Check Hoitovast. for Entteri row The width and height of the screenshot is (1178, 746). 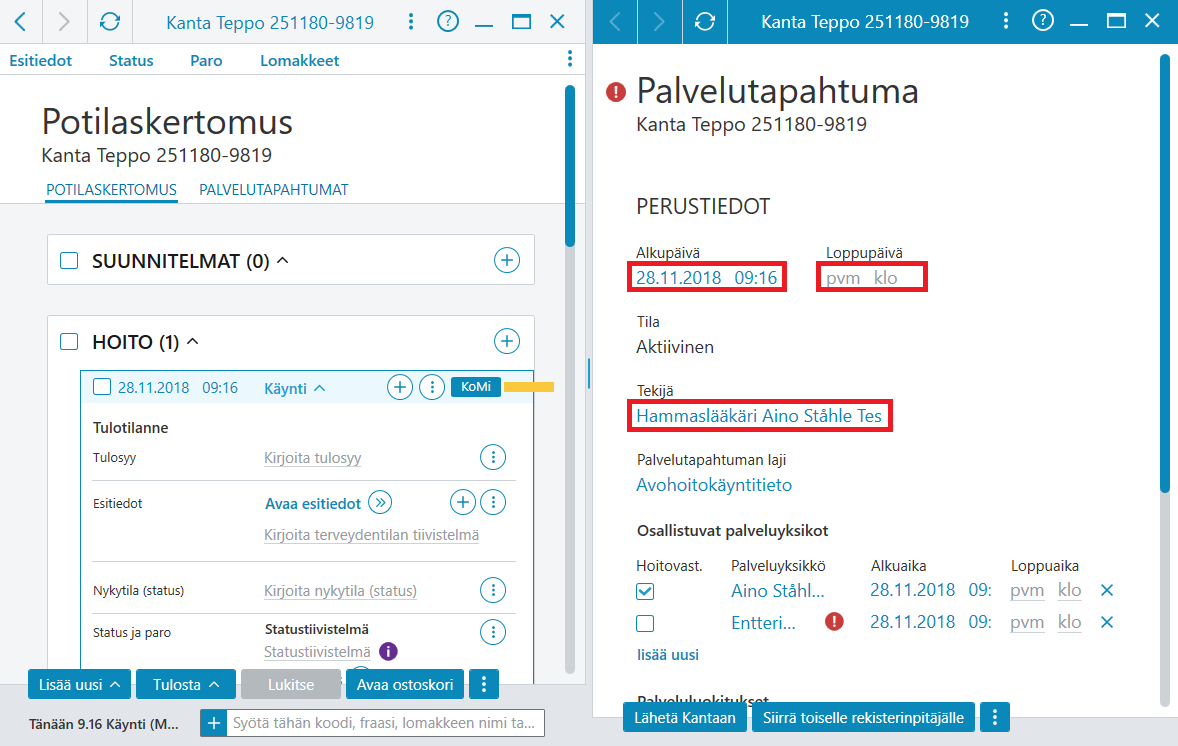point(645,623)
